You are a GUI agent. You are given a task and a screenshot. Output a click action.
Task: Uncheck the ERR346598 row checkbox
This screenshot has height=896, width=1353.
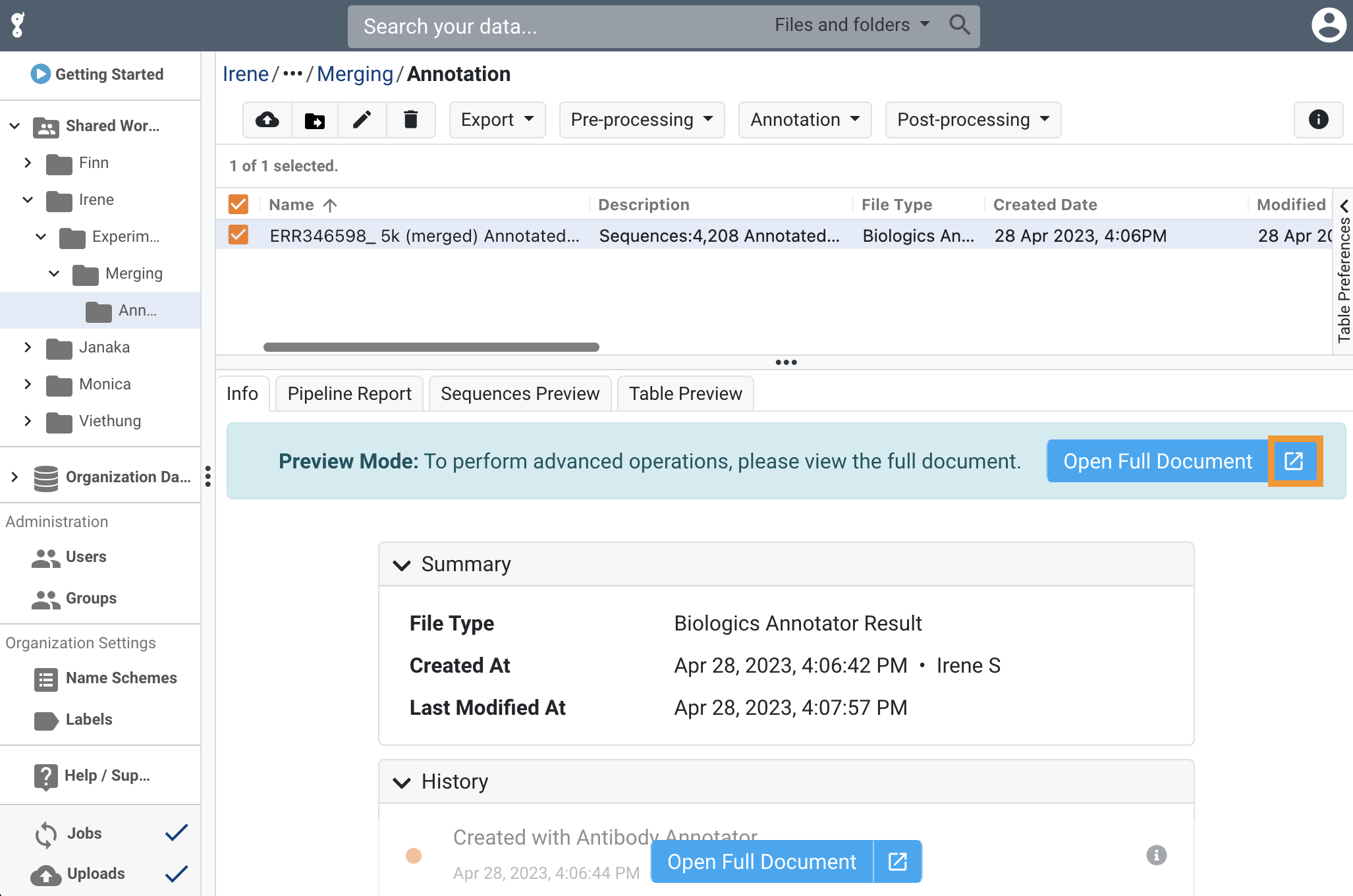(x=238, y=235)
